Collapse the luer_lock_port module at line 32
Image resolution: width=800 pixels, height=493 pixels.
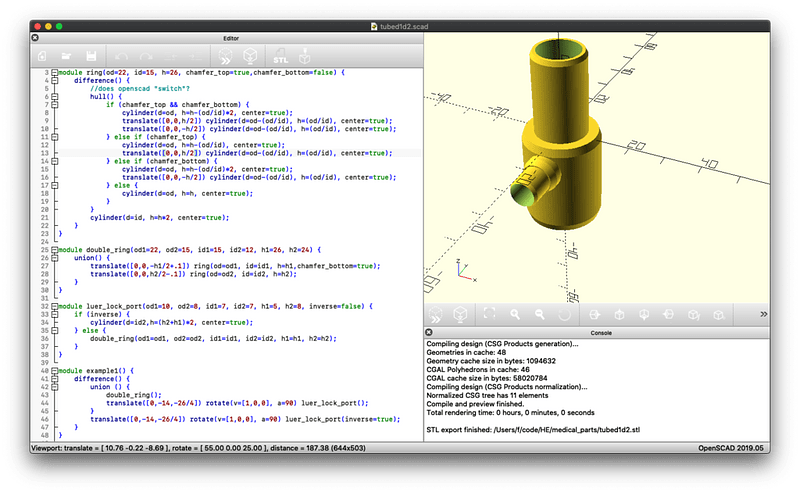[55, 306]
